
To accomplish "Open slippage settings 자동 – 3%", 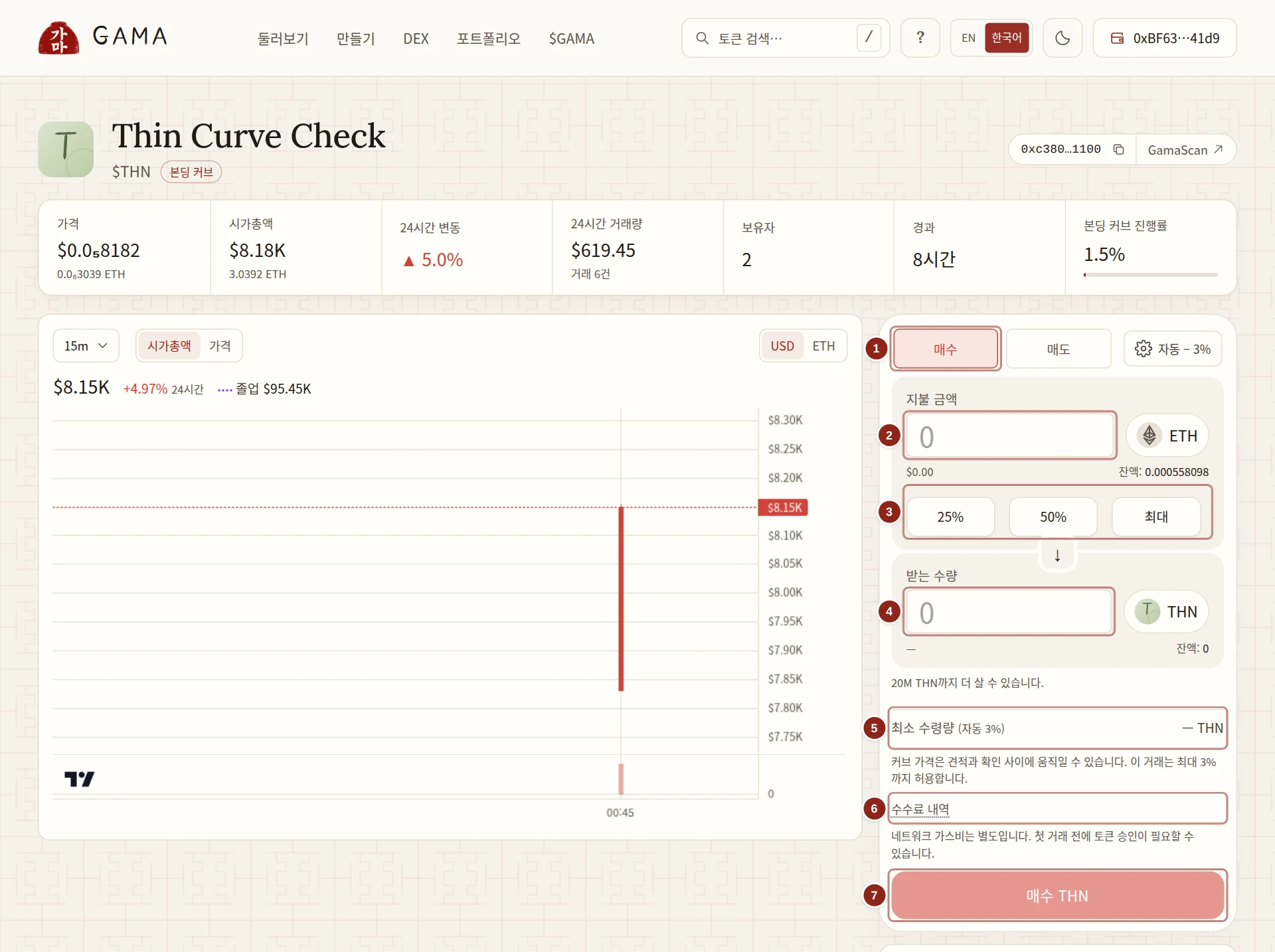I will point(1173,349).
